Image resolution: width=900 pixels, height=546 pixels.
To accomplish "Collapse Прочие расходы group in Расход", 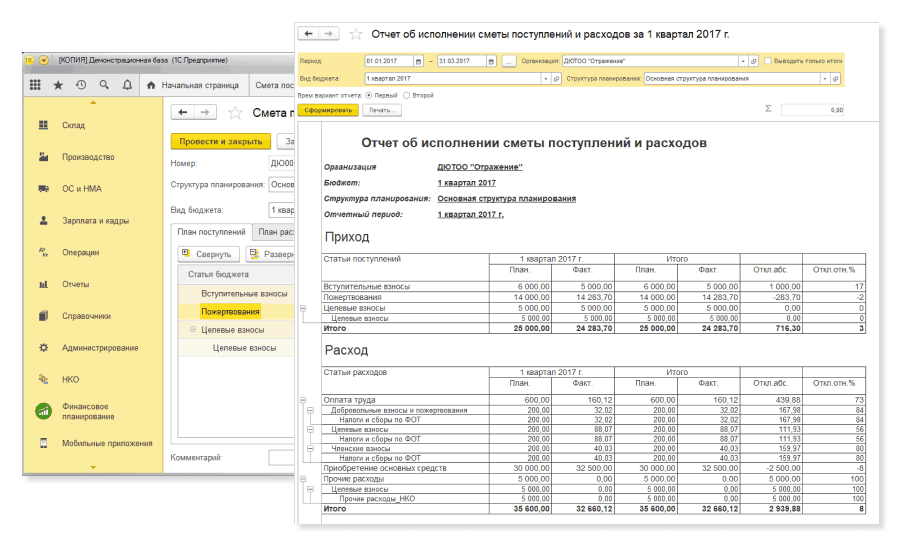I will tap(303, 479).
